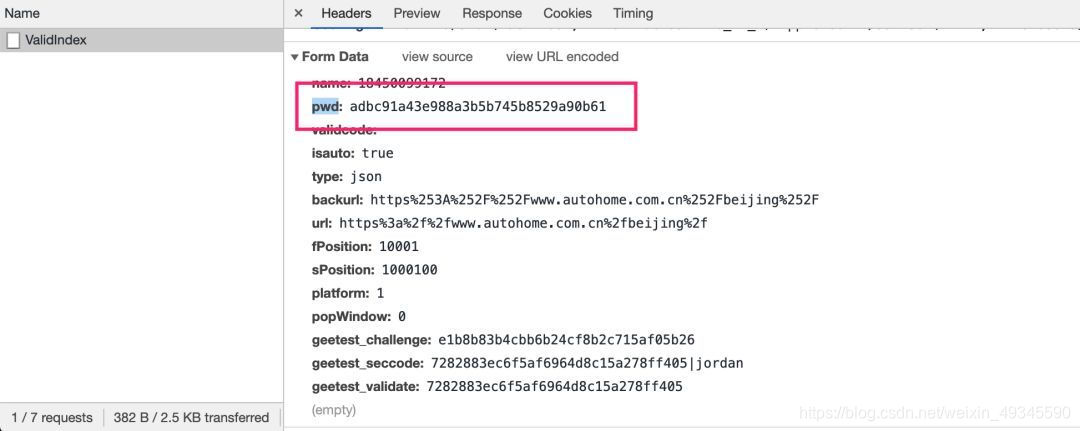
Task: Click the view source link
Action: pyautogui.click(x=437, y=56)
